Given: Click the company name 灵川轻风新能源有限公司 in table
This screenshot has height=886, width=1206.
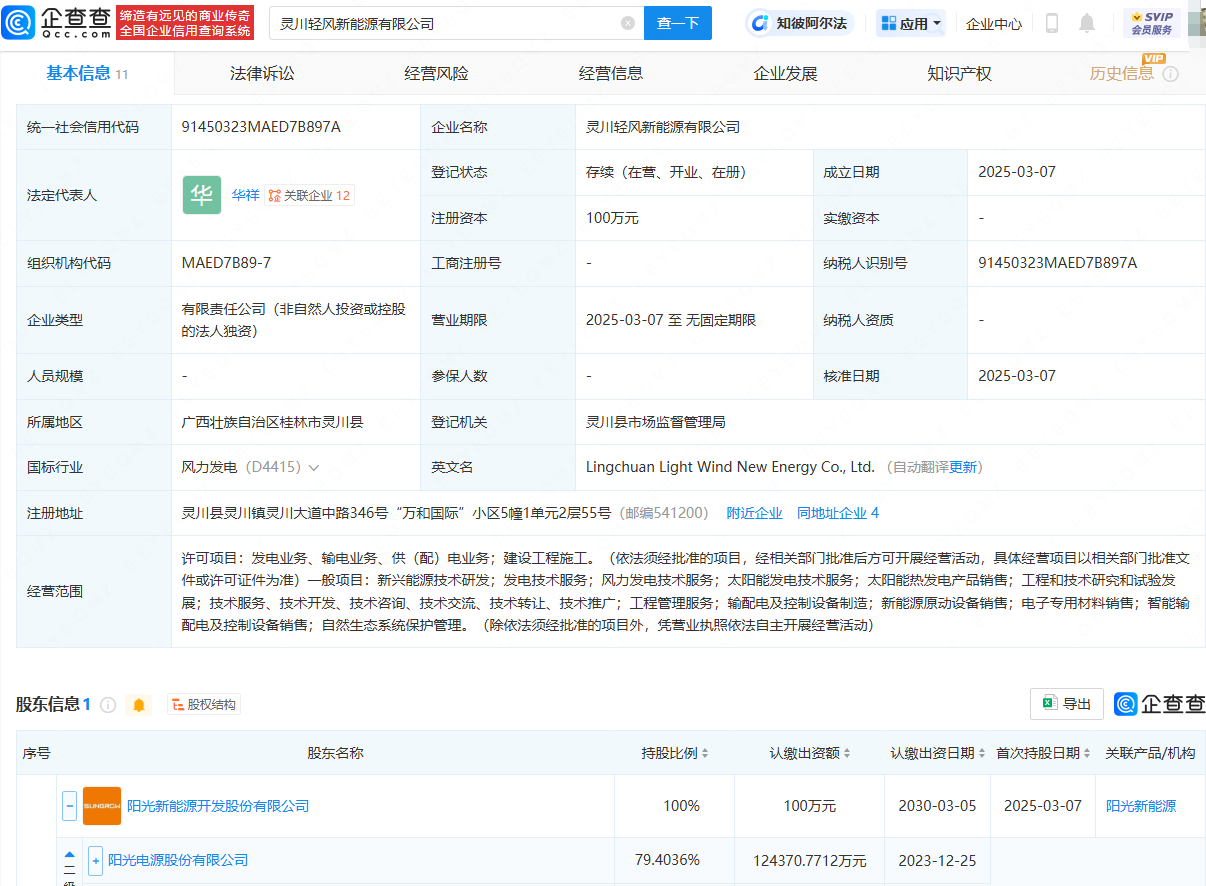Looking at the screenshot, I should tap(663, 127).
